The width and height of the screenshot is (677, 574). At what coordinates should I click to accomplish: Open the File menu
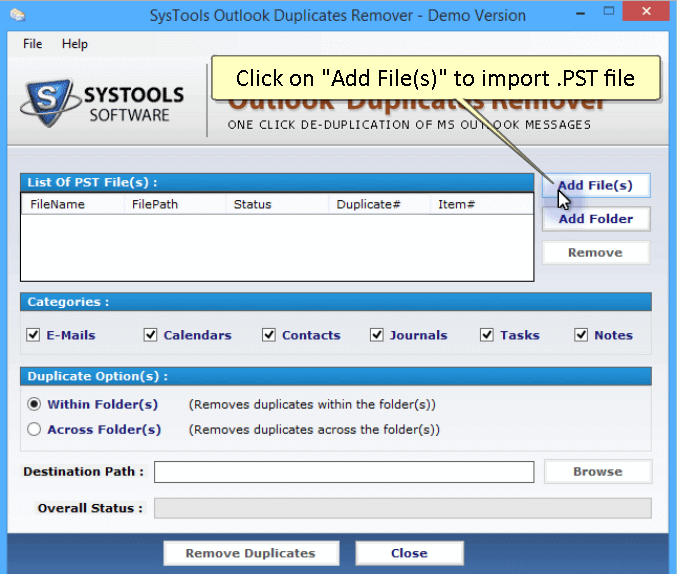(32, 44)
